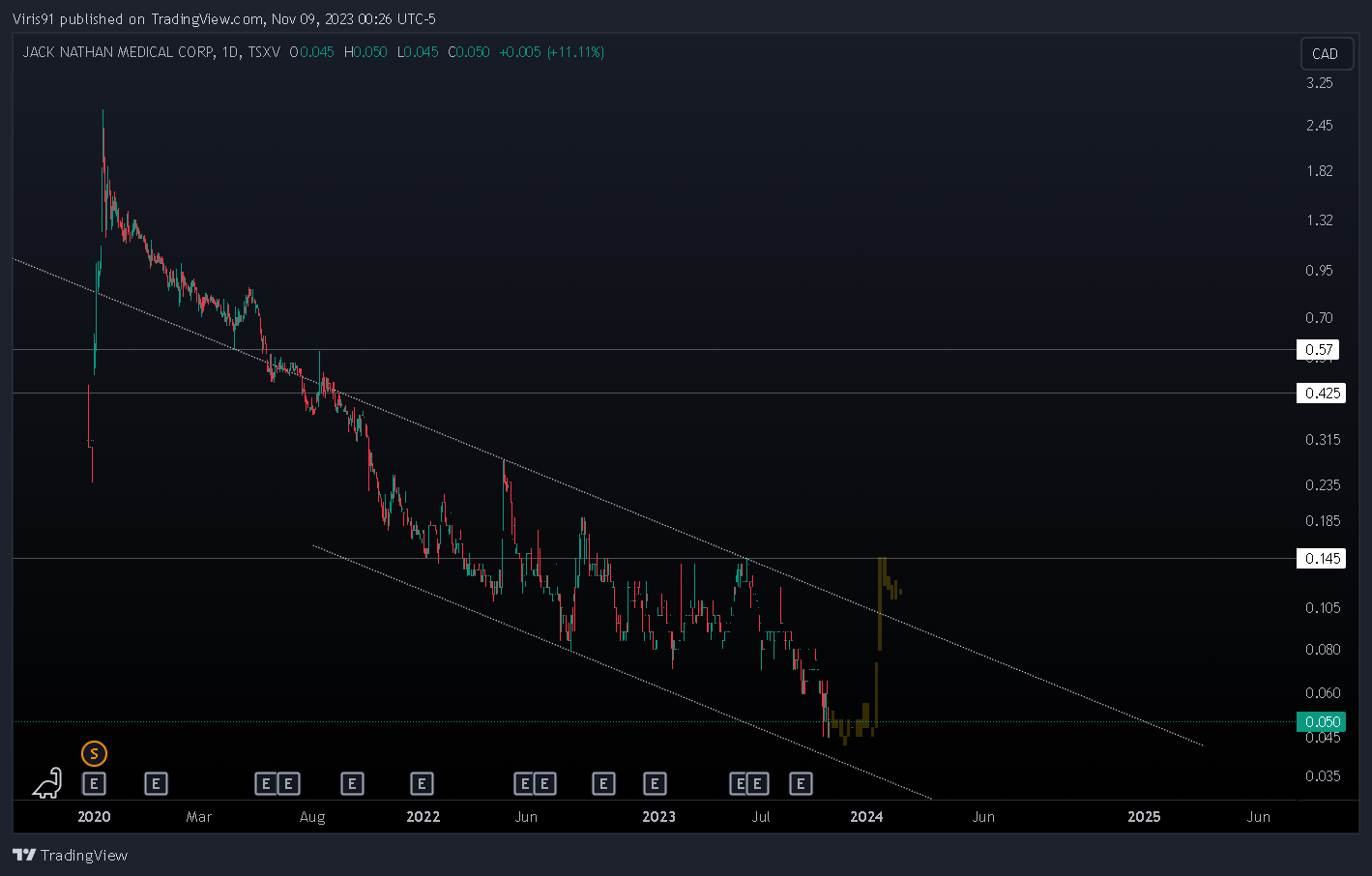Click the 0.080 price axis value

coord(1324,650)
